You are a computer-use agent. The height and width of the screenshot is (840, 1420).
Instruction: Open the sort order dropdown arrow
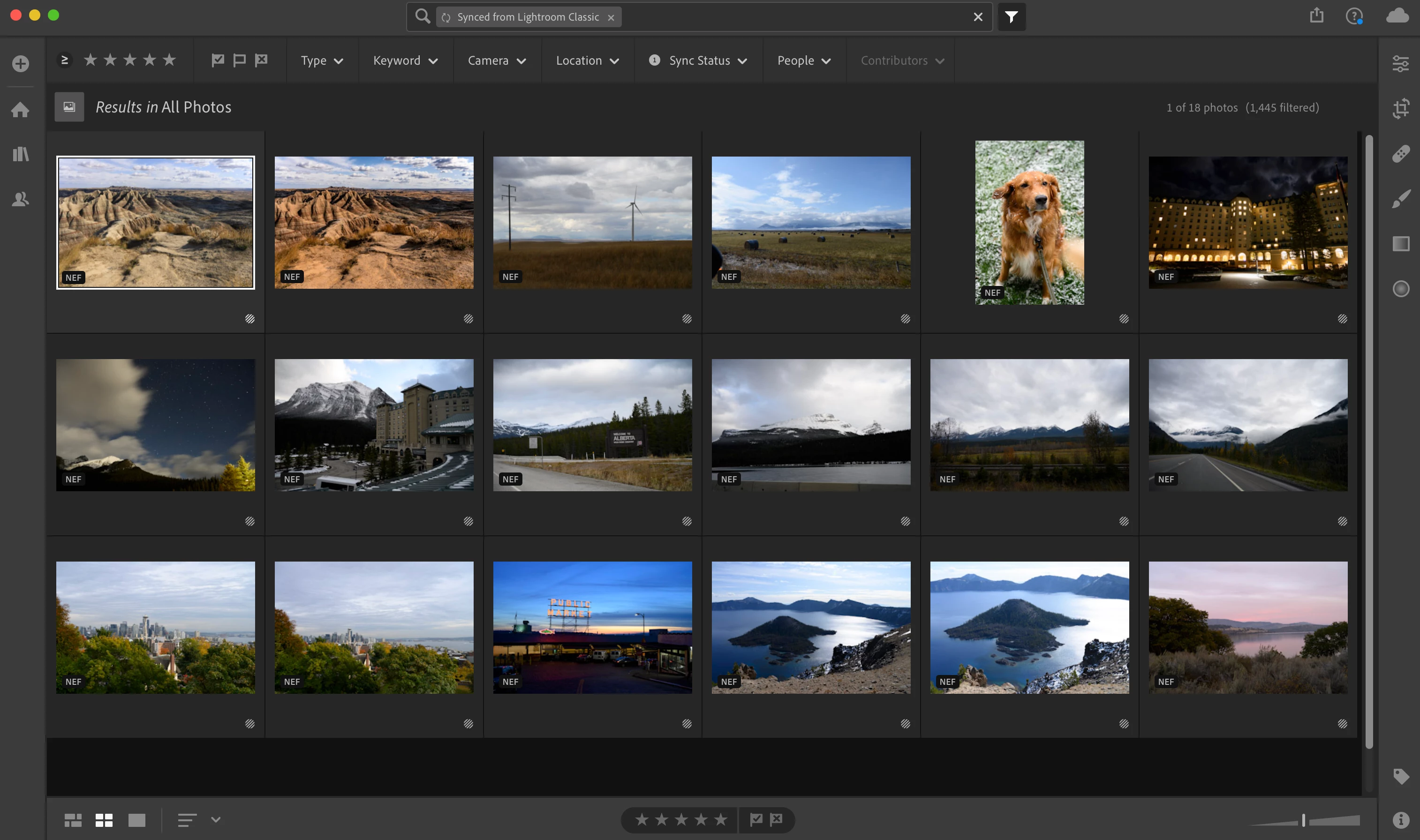point(216,819)
